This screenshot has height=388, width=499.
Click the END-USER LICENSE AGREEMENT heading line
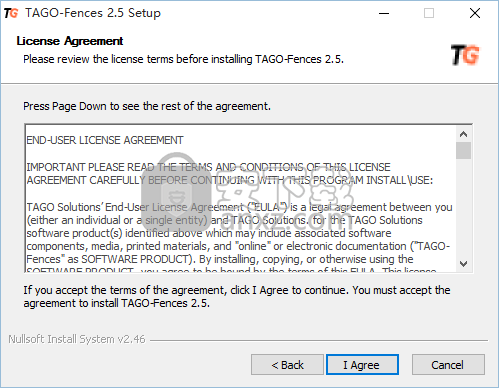click(105, 140)
